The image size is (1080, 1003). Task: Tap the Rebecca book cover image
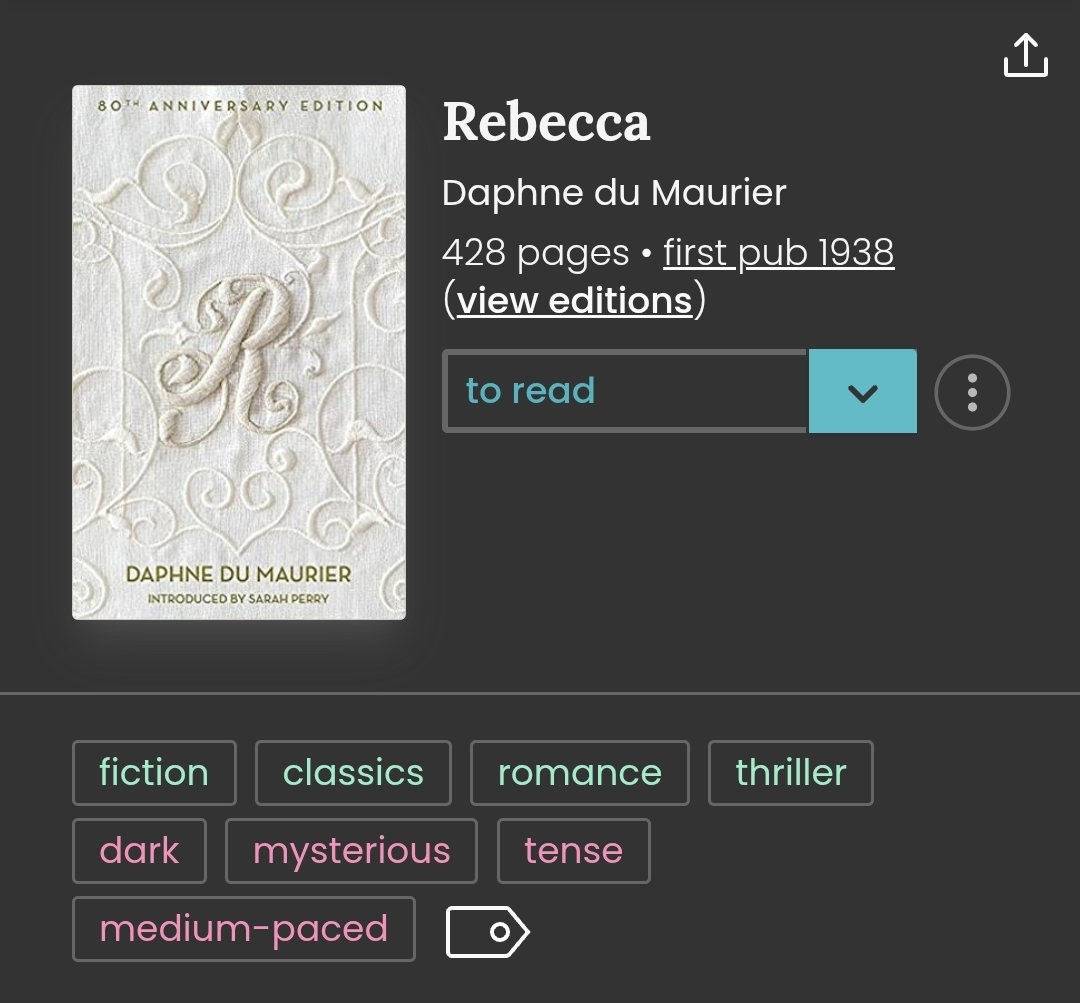(x=239, y=352)
